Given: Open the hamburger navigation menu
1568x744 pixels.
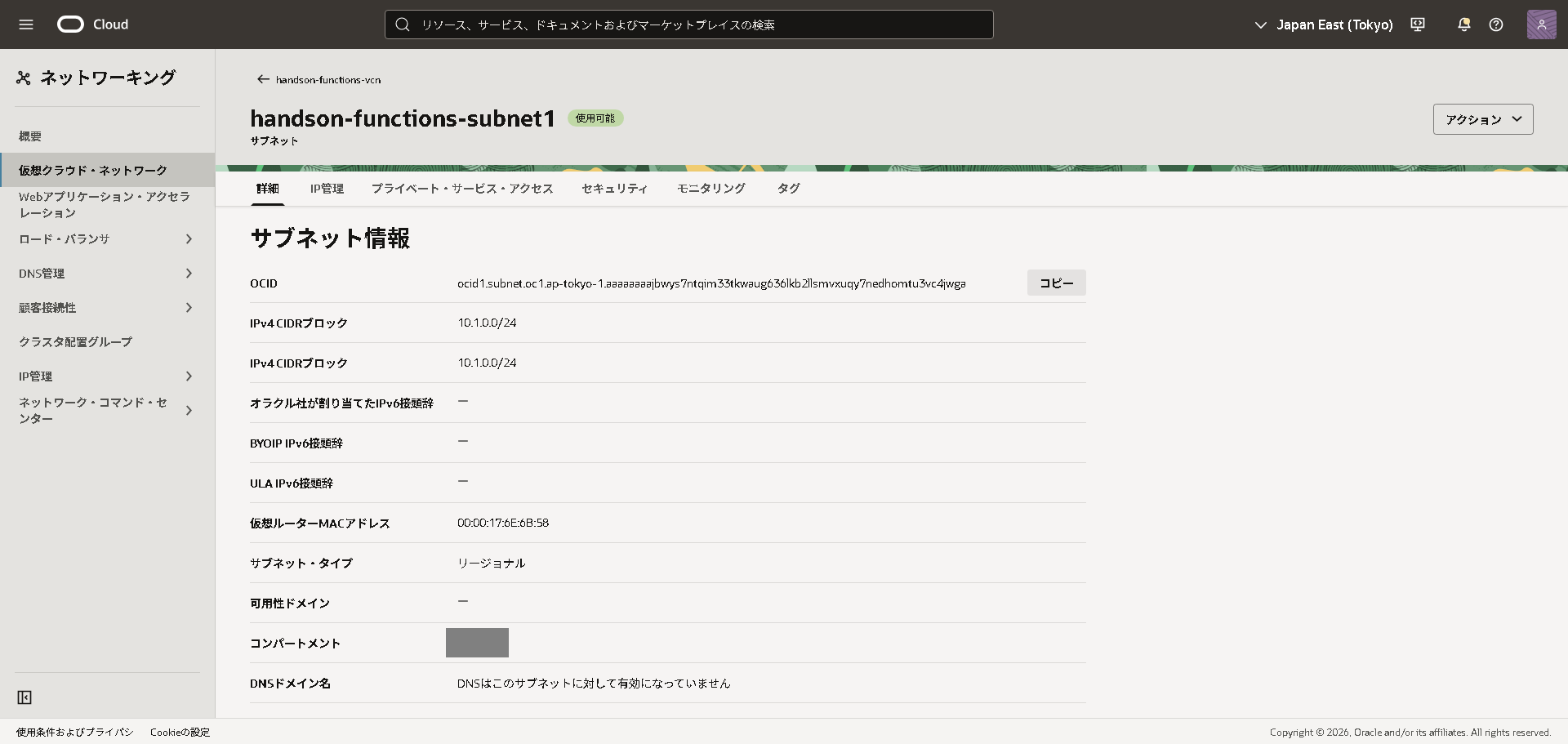Looking at the screenshot, I should coord(26,25).
